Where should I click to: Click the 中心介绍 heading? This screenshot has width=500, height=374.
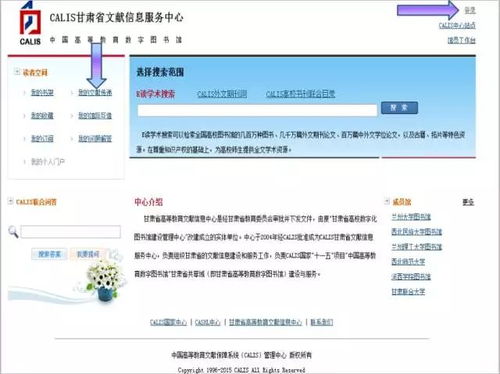tap(149, 202)
